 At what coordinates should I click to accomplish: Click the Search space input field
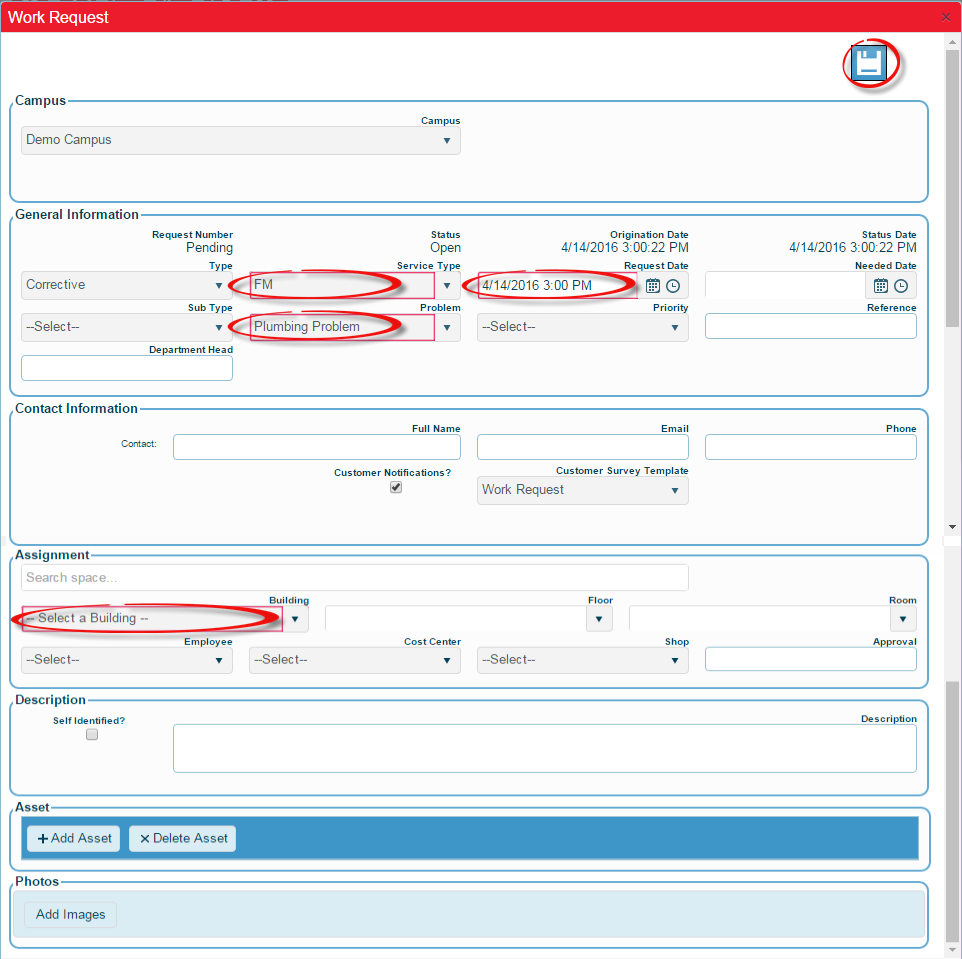[x=354, y=577]
